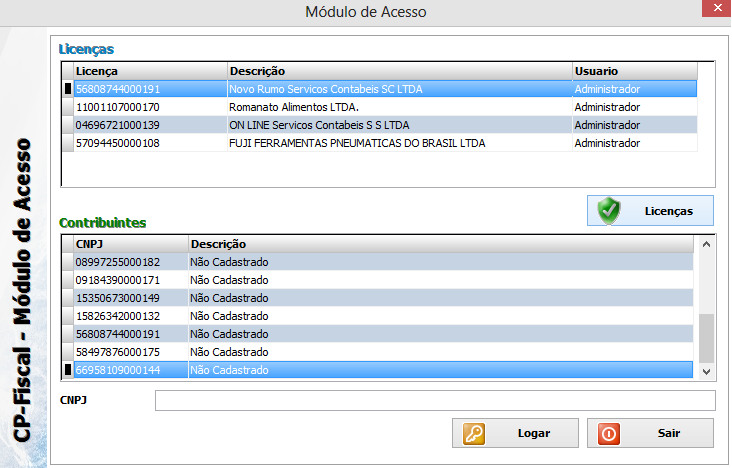
Task: Click the Contribuintes scrollbar thumb
Action: [x=706, y=338]
